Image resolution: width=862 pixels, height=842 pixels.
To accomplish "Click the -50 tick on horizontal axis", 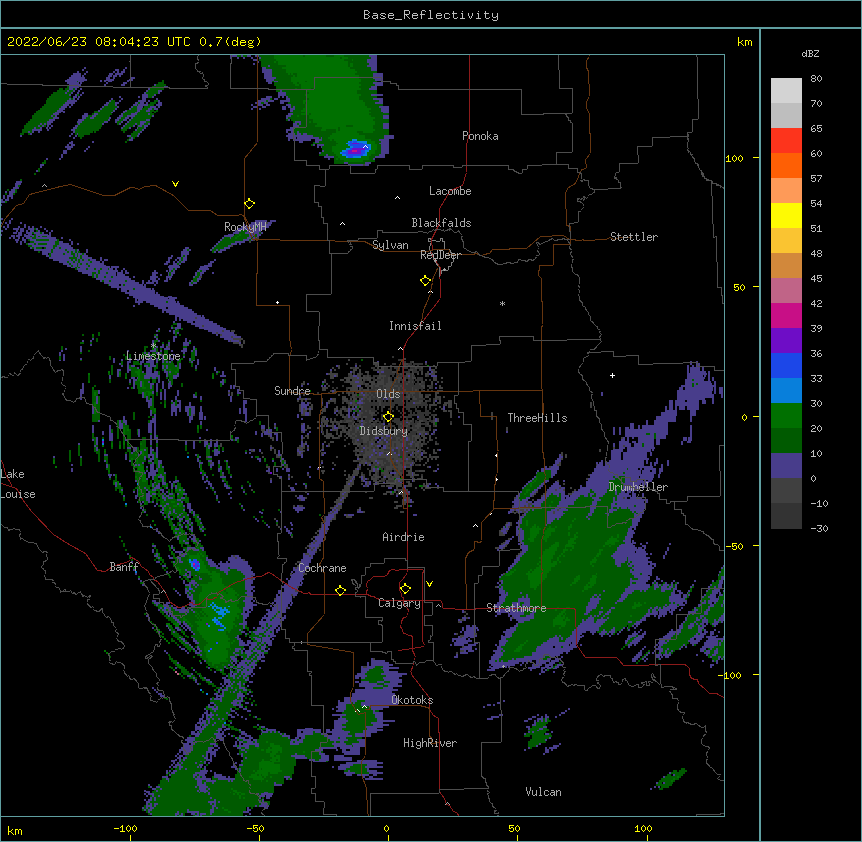I will tap(255, 828).
